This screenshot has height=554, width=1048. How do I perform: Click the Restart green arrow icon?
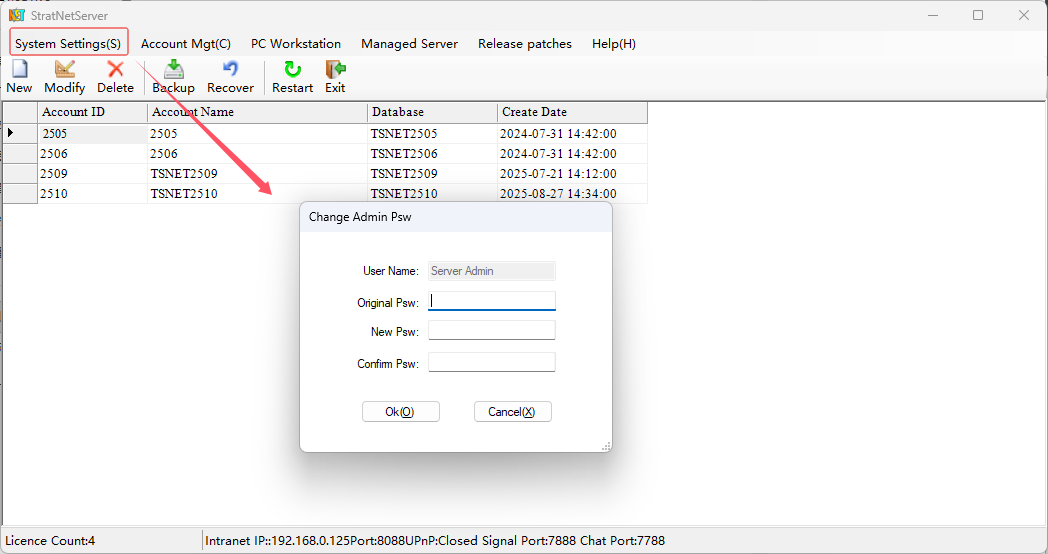(x=292, y=69)
